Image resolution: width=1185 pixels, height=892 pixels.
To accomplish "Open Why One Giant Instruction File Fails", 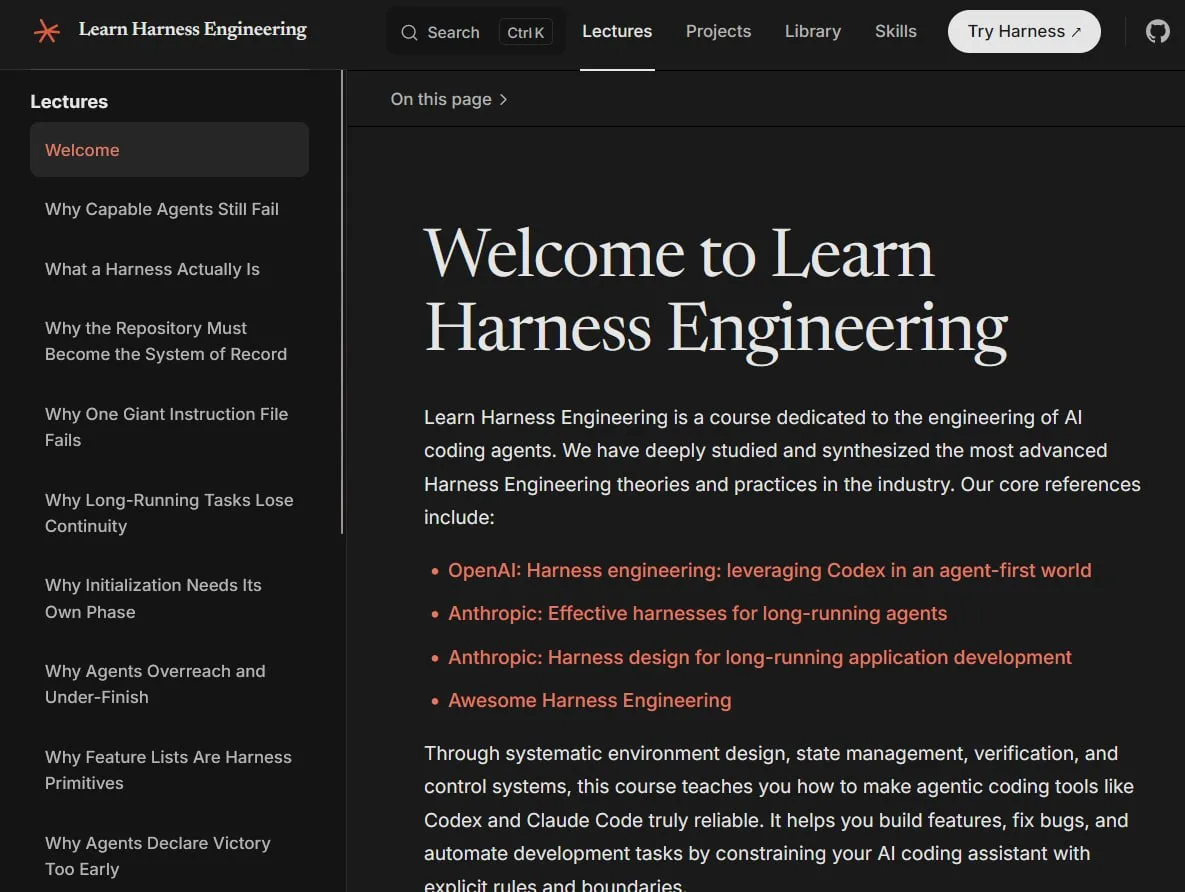I will click(x=166, y=427).
